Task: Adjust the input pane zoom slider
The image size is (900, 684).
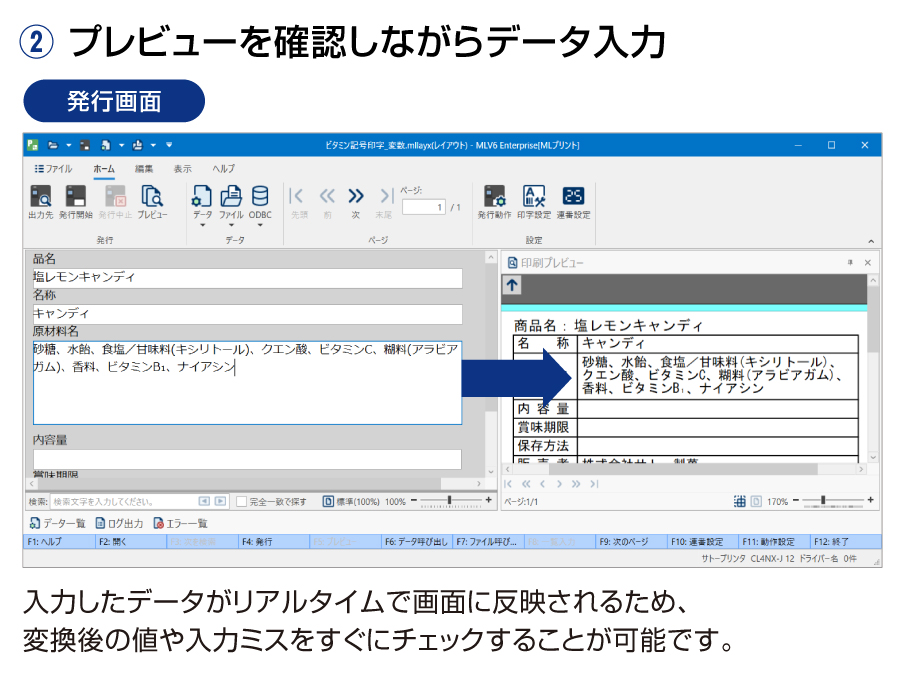Action: click(451, 501)
